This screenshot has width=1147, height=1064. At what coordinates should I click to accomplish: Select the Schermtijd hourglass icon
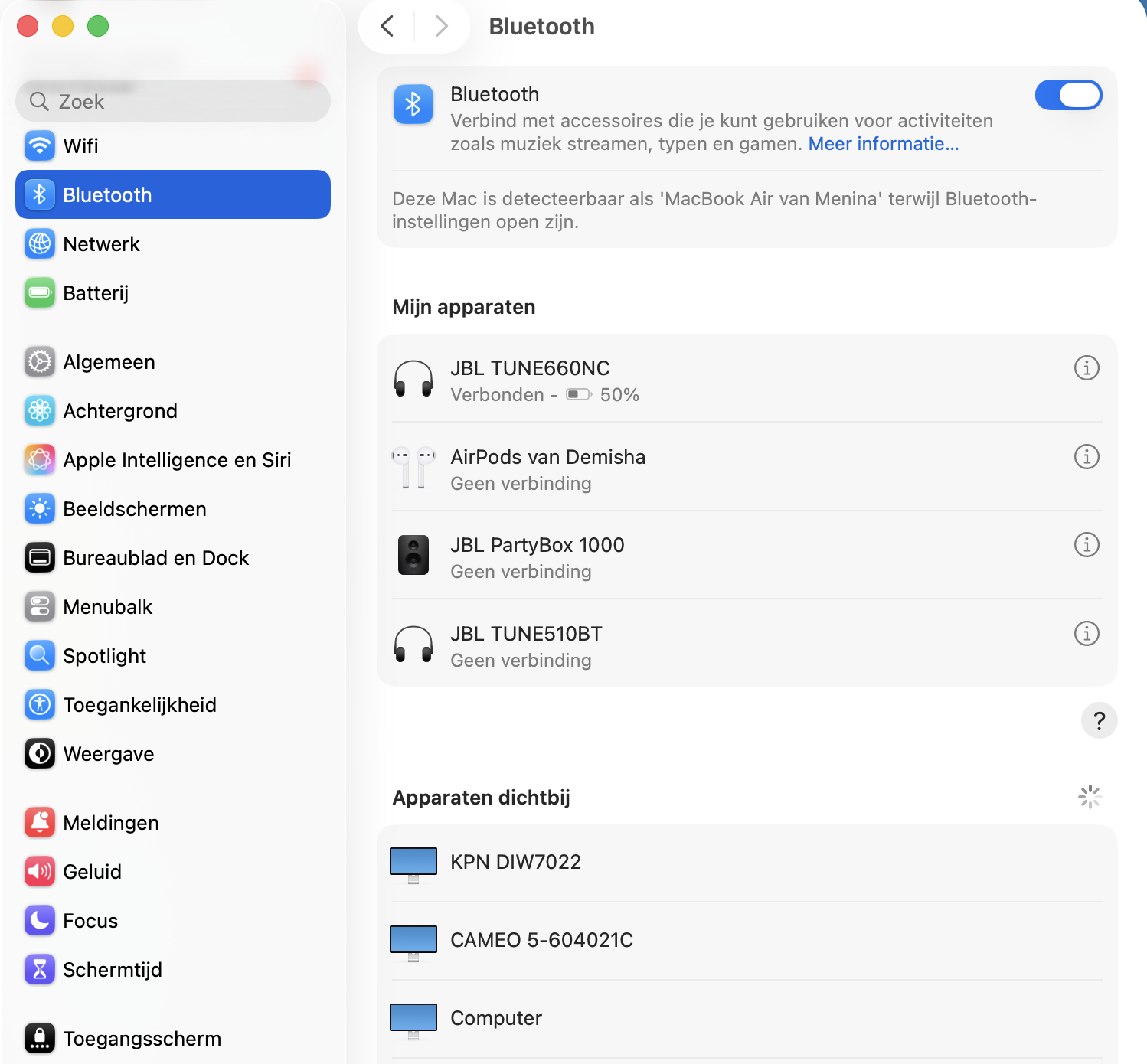pyautogui.click(x=39, y=969)
